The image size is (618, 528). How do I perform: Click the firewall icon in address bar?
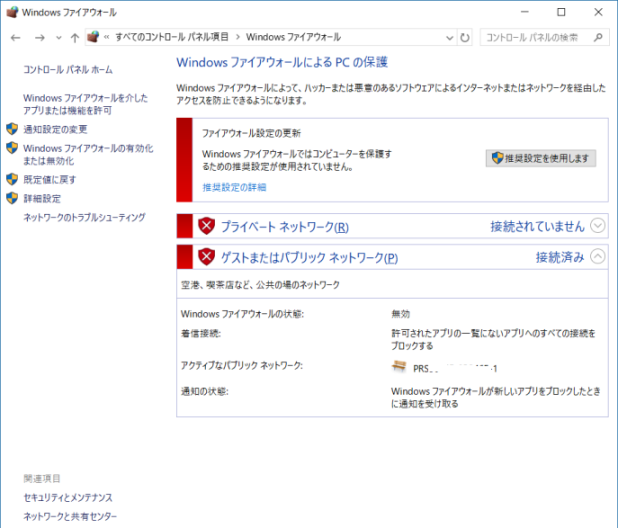pyautogui.click(x=93, y=37)
